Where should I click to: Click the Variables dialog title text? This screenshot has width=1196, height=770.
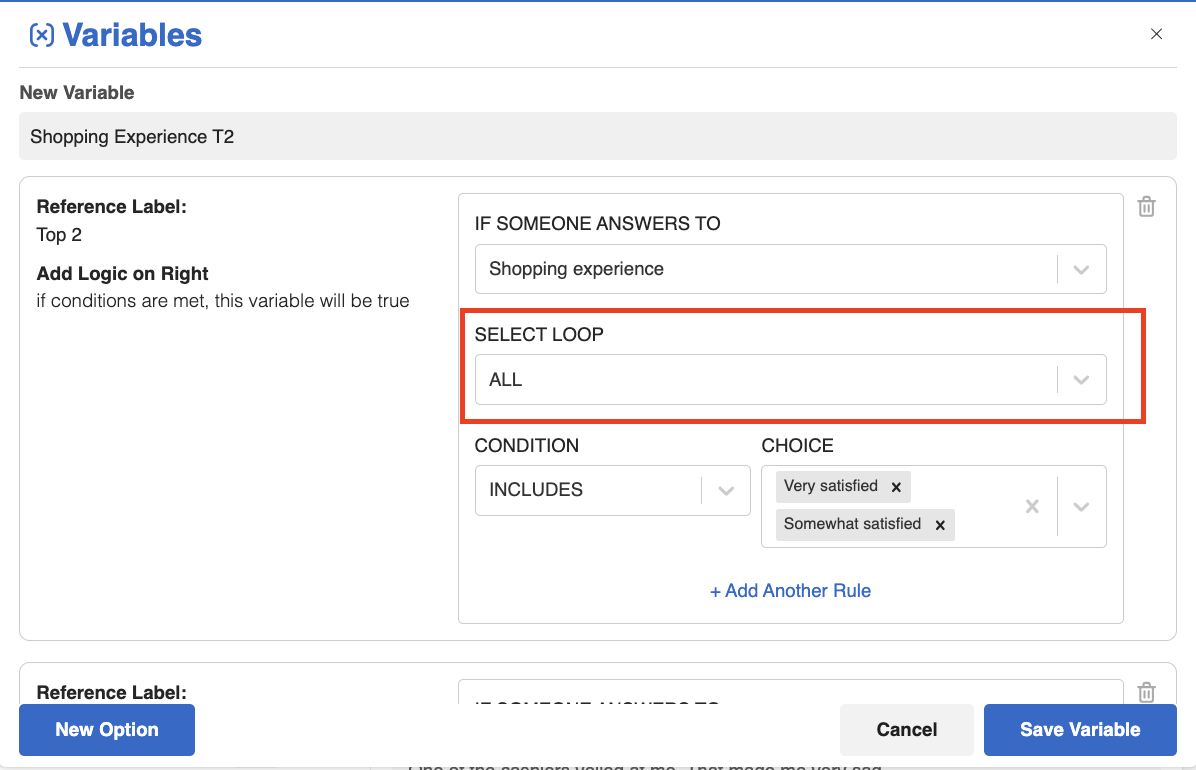tap(132, 36)
